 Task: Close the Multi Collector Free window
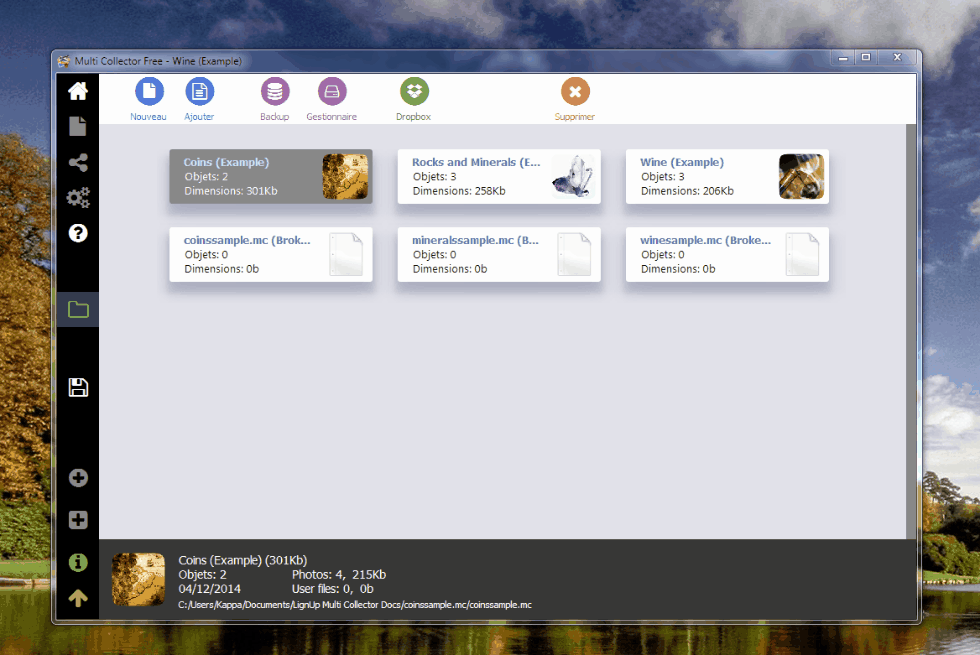tap(898, 58)
